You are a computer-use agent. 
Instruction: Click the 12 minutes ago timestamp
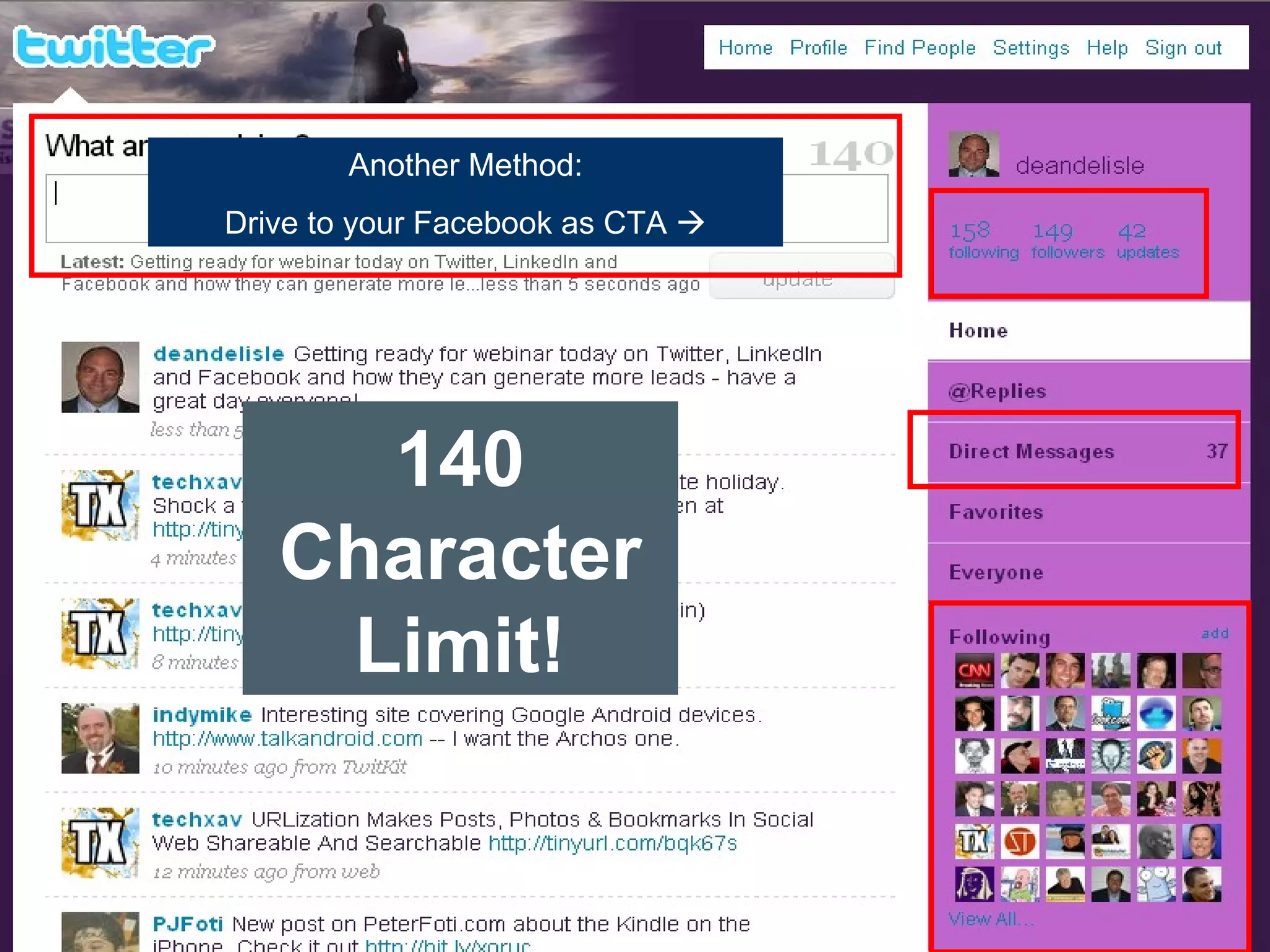[266, 872]
